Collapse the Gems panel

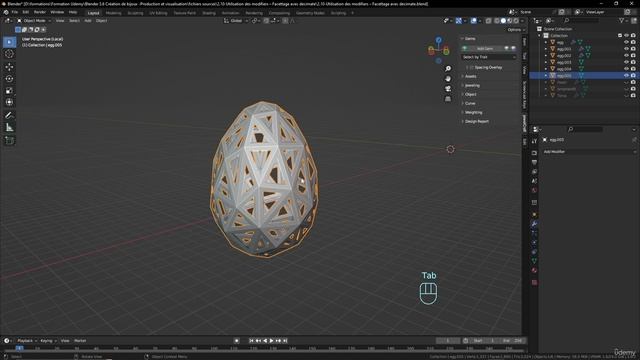[x=469, y=39]
